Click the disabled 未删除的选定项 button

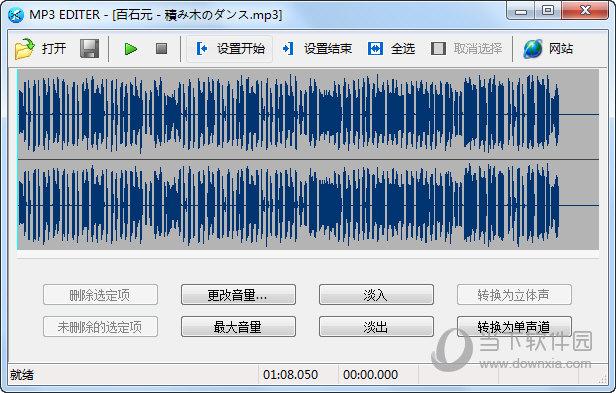coord(100,327)
